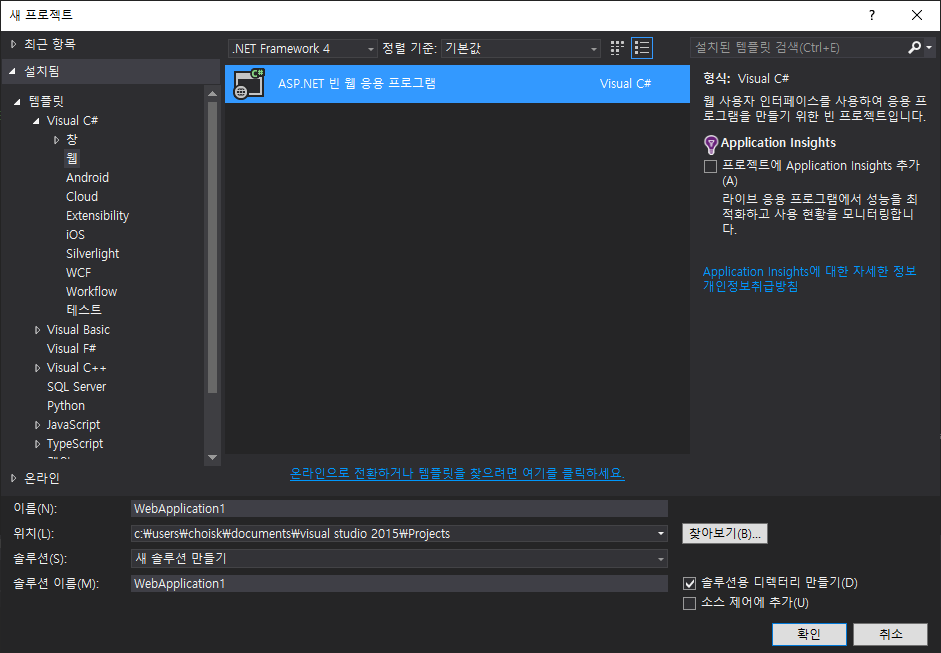Open Application Insights more information link
This screenshot has height=653, width=941.
(x=810, y=271)
